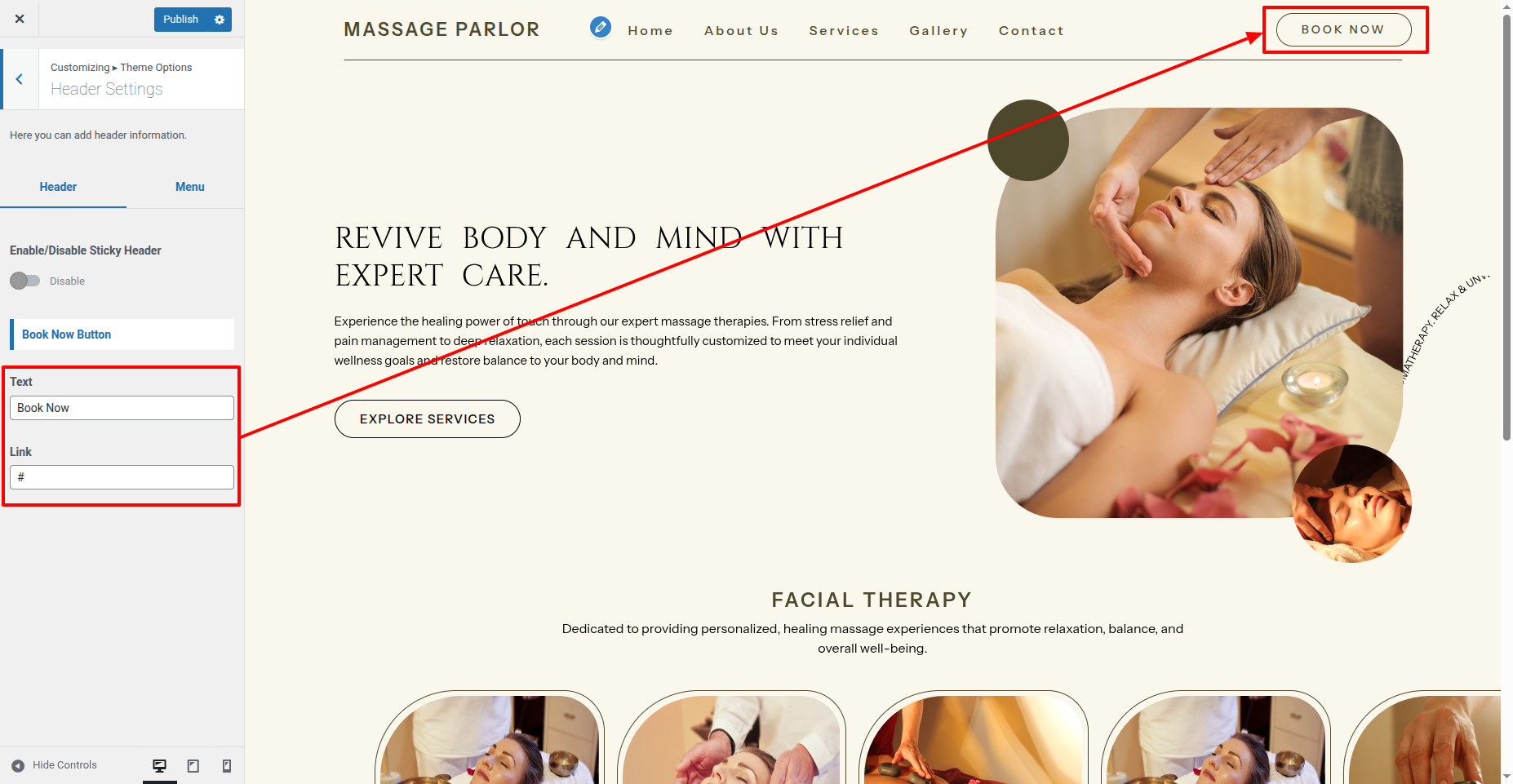Open the Menu tab
This screenshot has height=784, width=1513.
pos(190,187)
